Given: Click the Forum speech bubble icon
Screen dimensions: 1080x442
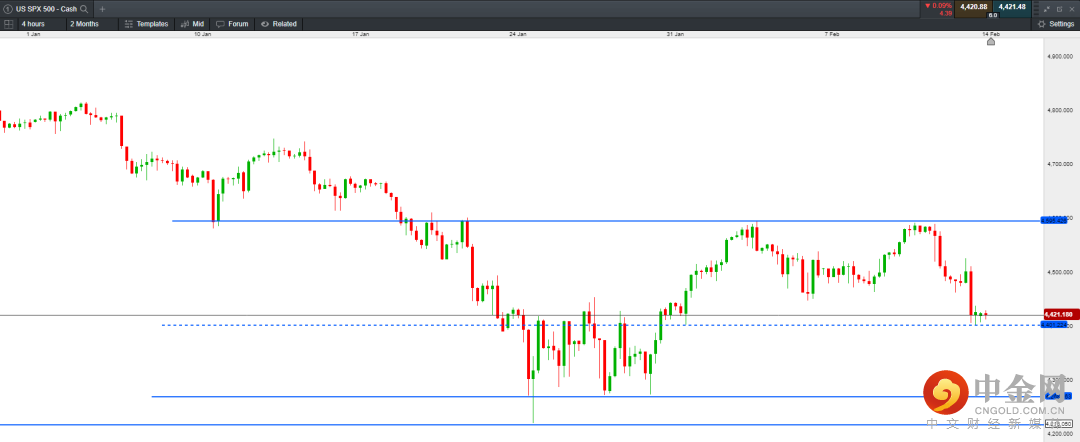Looking at the screenshot, I should pyautogui.click(x=220, y=23).
